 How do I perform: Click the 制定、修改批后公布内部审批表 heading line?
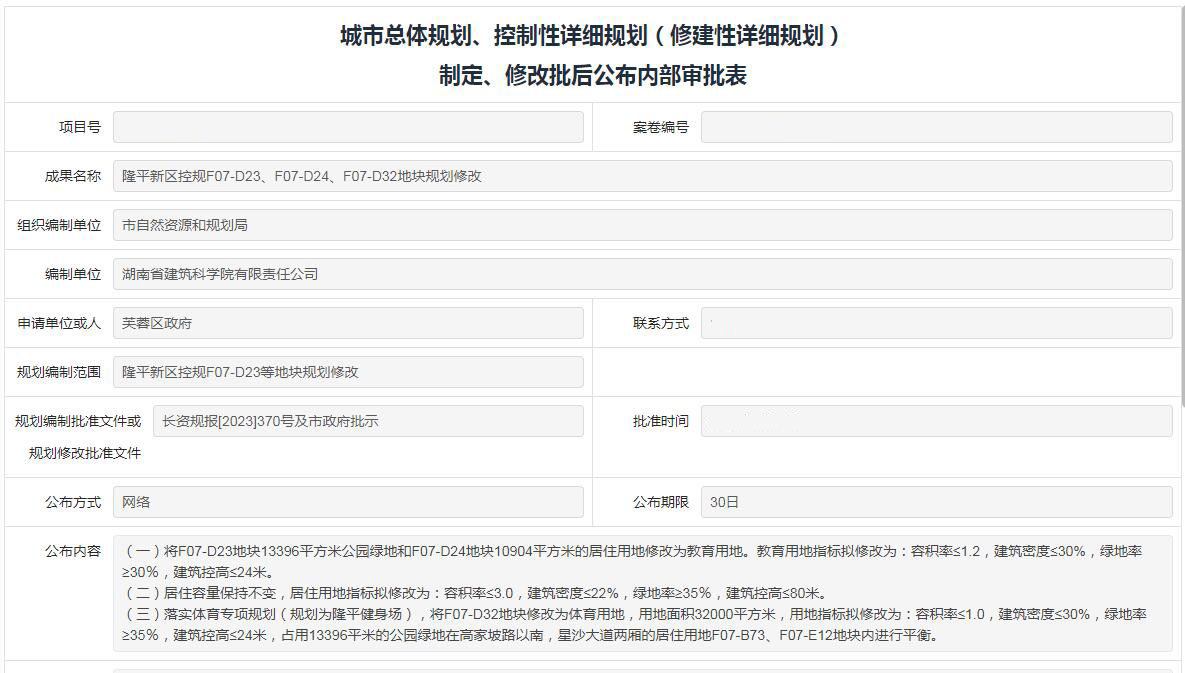[592, 76]
